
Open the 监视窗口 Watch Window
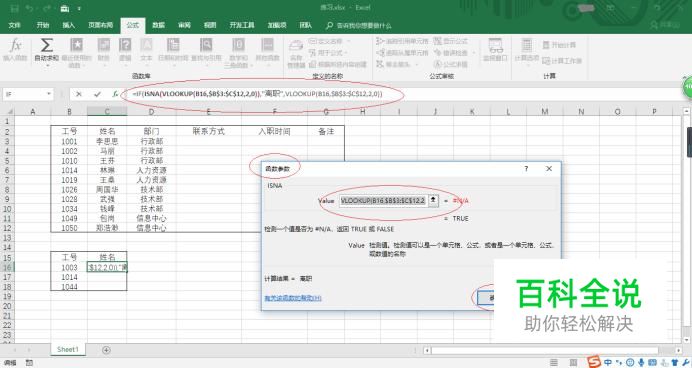pos(496,49)
